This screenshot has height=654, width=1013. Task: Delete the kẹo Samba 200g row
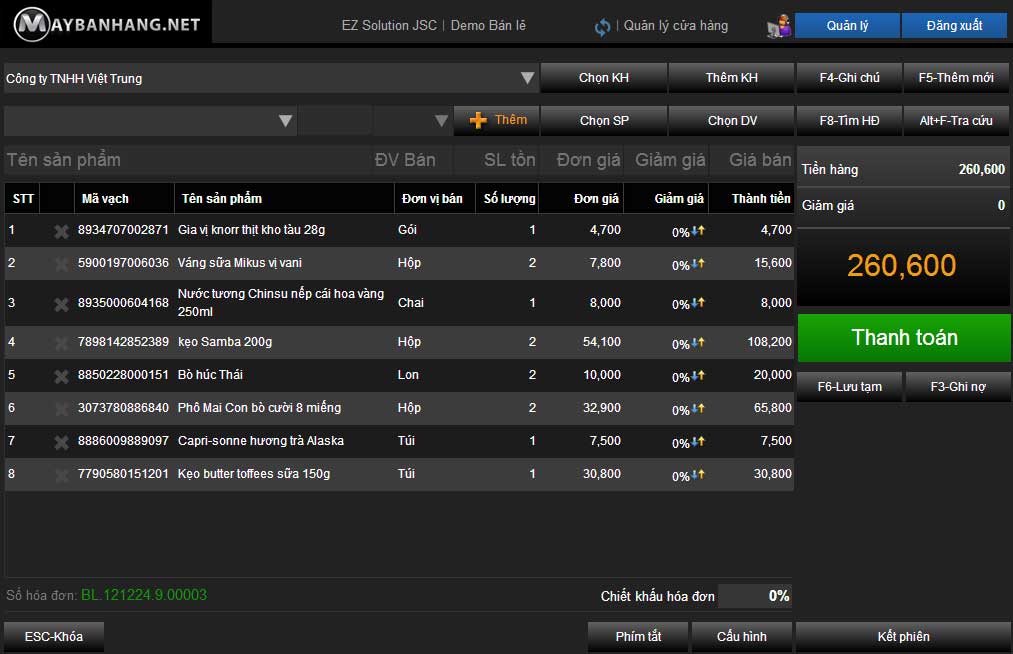point(61,343)
